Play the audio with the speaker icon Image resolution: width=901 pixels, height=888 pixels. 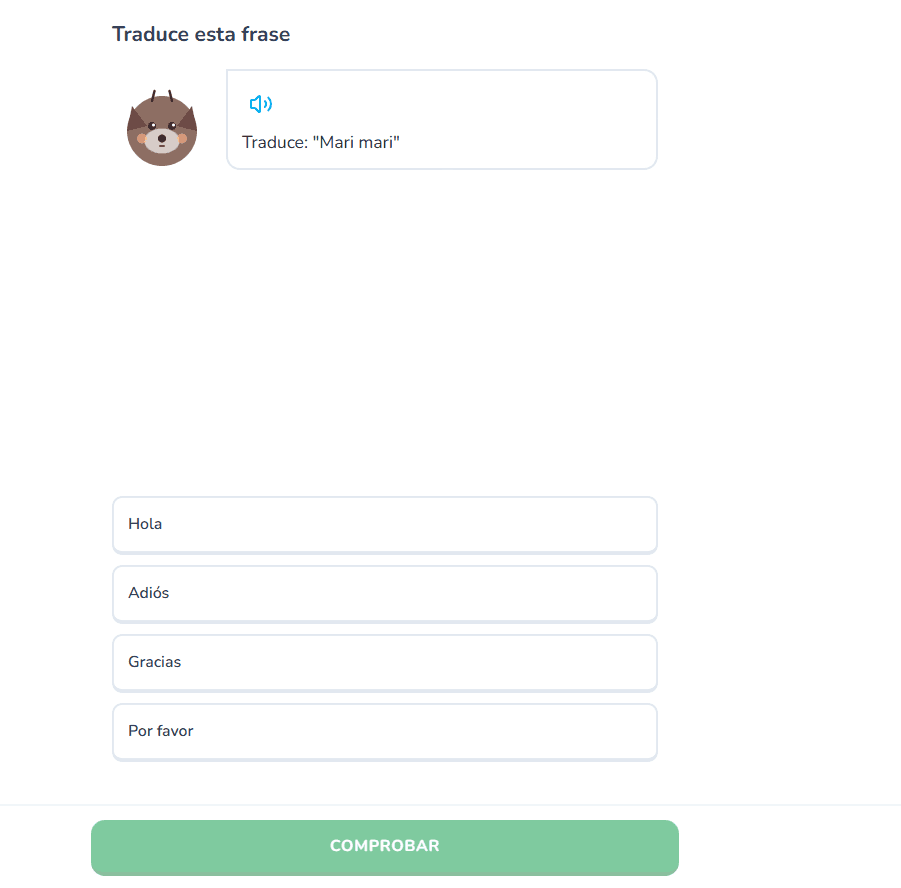[260, 104]
